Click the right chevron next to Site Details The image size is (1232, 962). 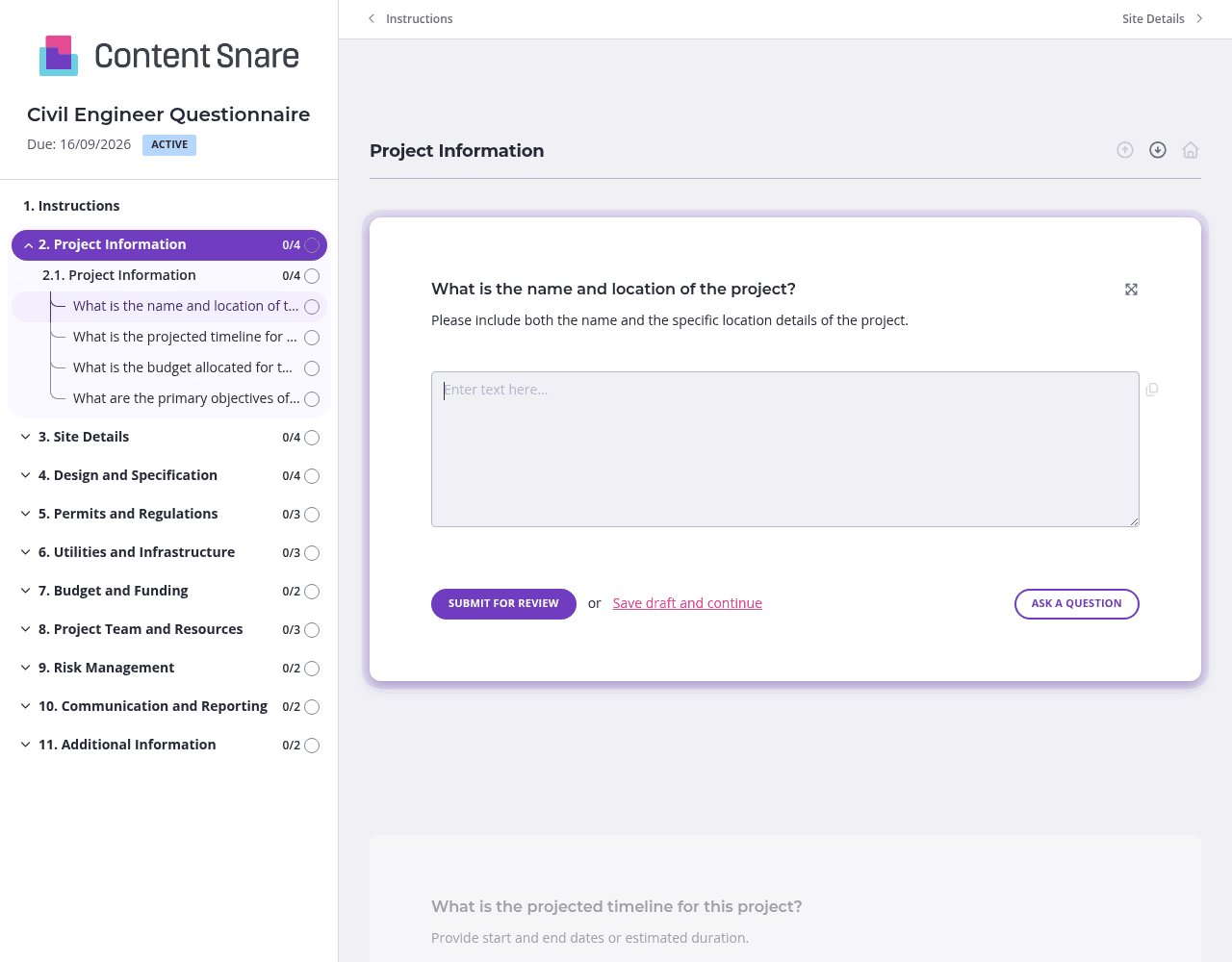[x=1199, y=18]
